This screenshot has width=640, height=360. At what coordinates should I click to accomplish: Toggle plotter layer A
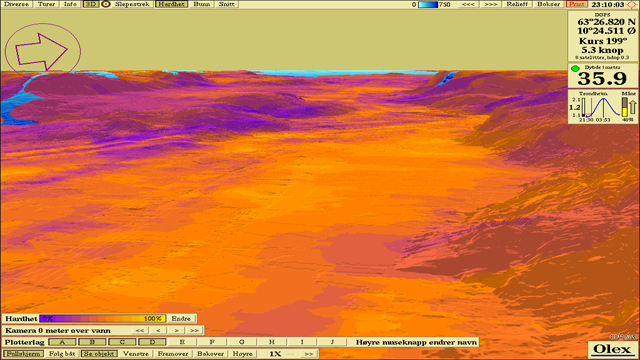click(62, 342)
